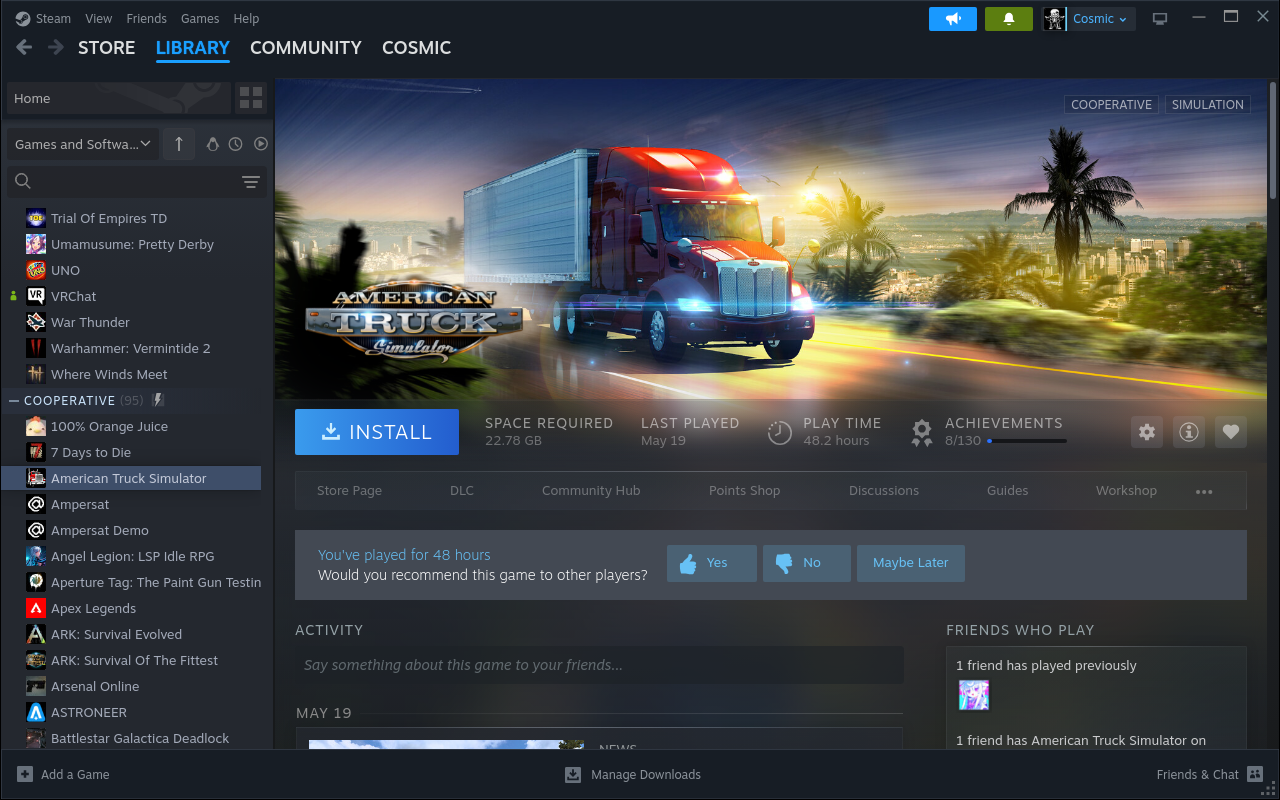This screenshot has height=800, width=1280.
Task: Open Friends & Chat
Action: point(1210,774)
